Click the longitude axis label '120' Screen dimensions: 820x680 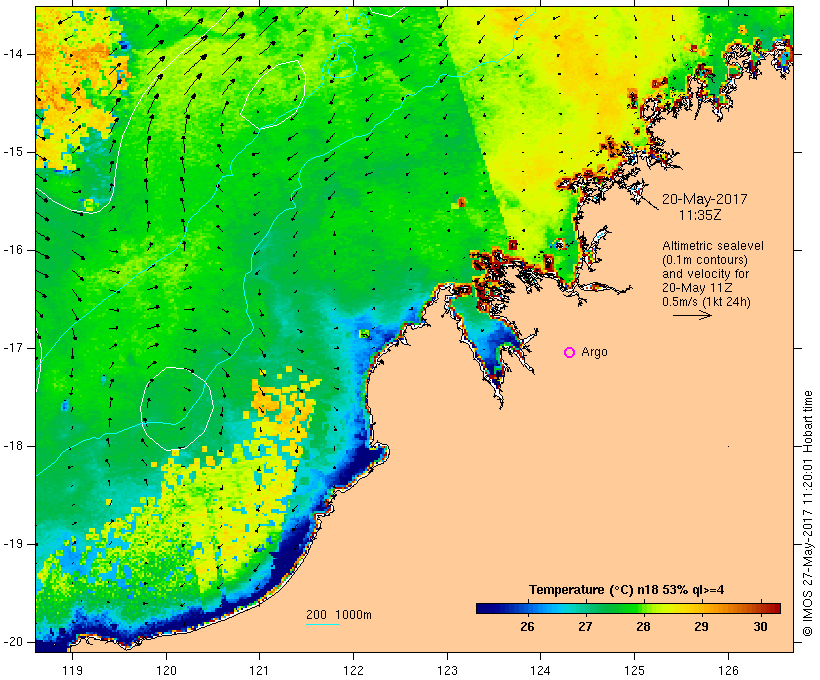click(166, 670)
